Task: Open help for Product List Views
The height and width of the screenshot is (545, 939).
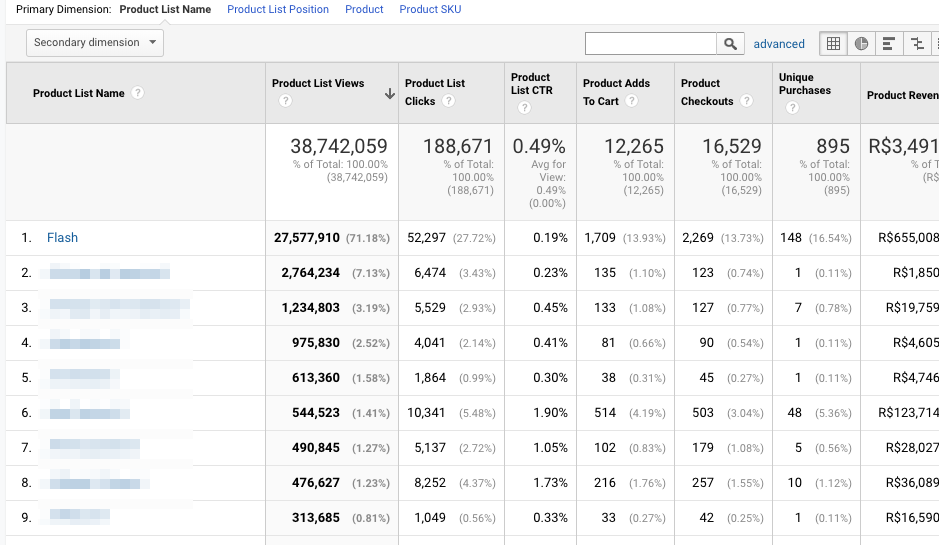Action: 286,101
